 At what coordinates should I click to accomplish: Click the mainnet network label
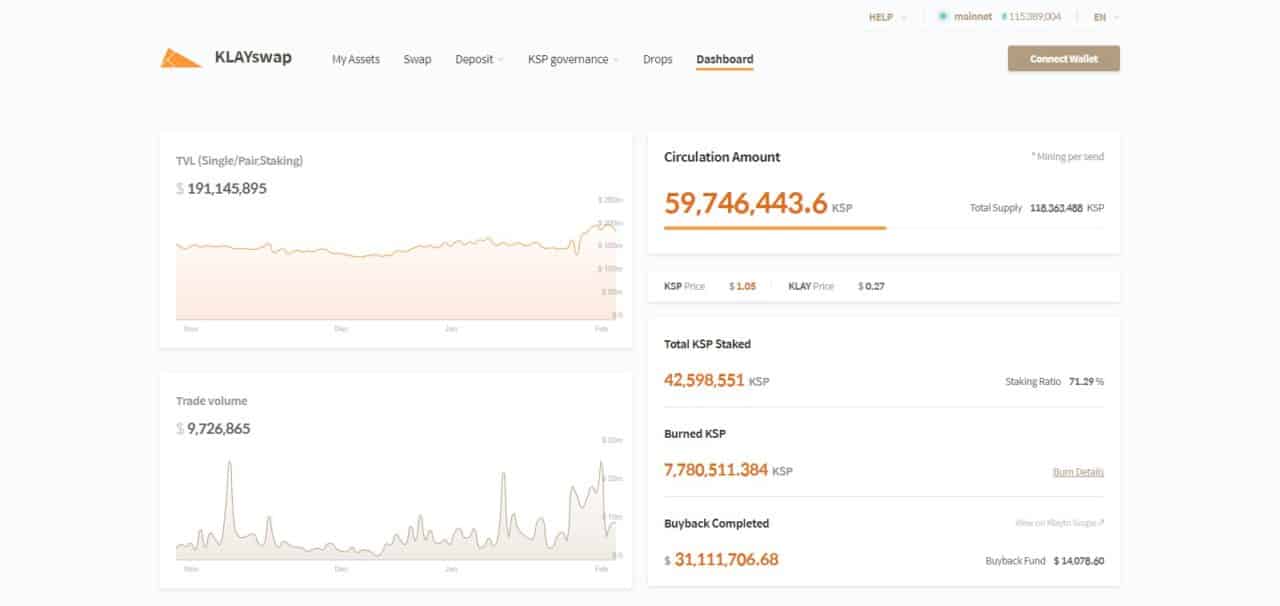point(971,17)
